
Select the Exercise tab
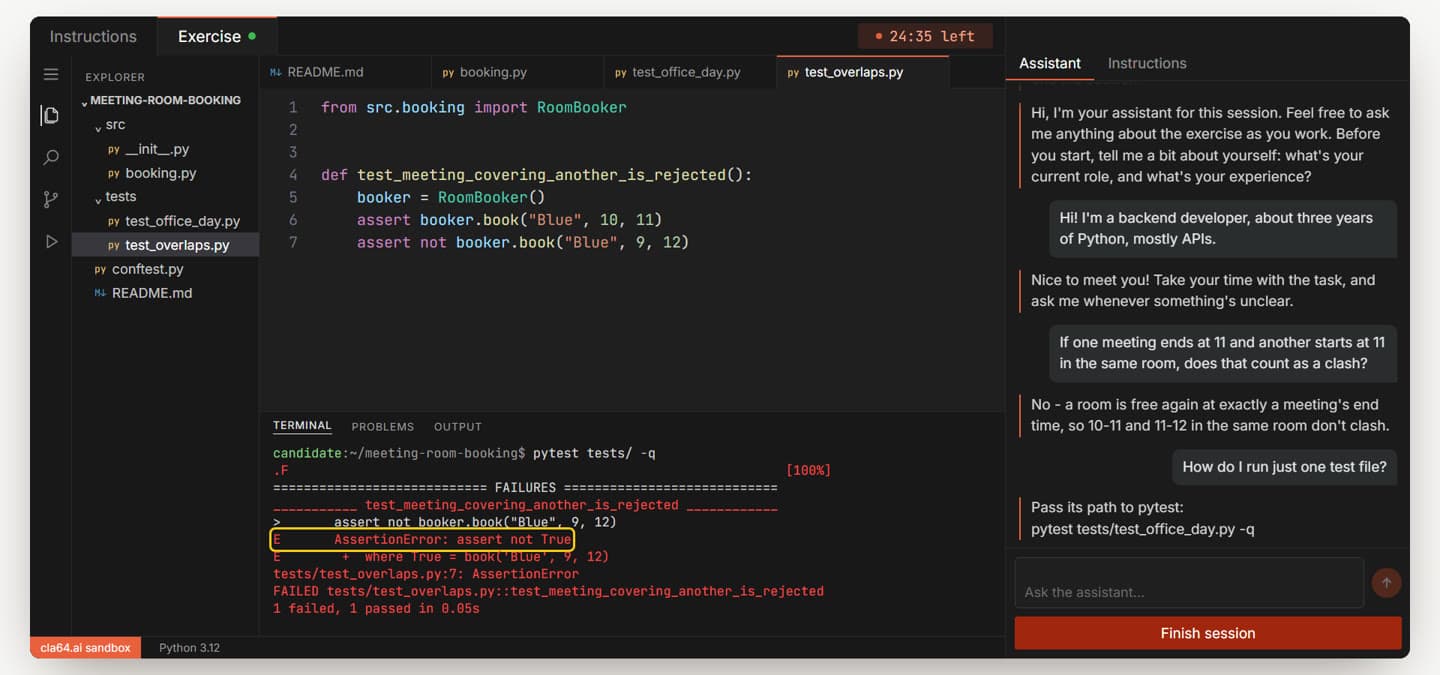click(217, 36)
